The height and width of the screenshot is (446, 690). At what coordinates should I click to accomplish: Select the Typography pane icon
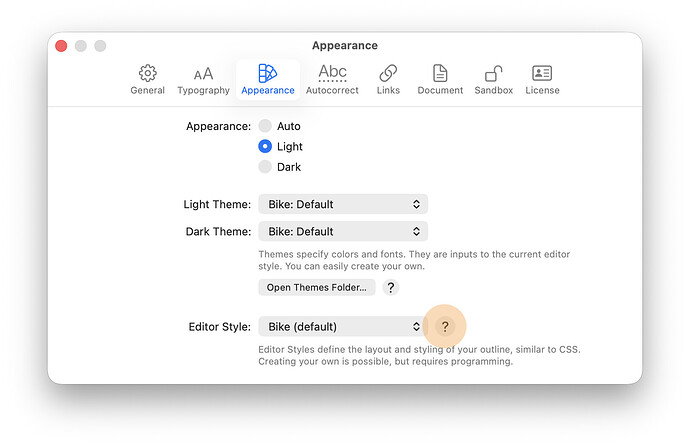[203, 74]
